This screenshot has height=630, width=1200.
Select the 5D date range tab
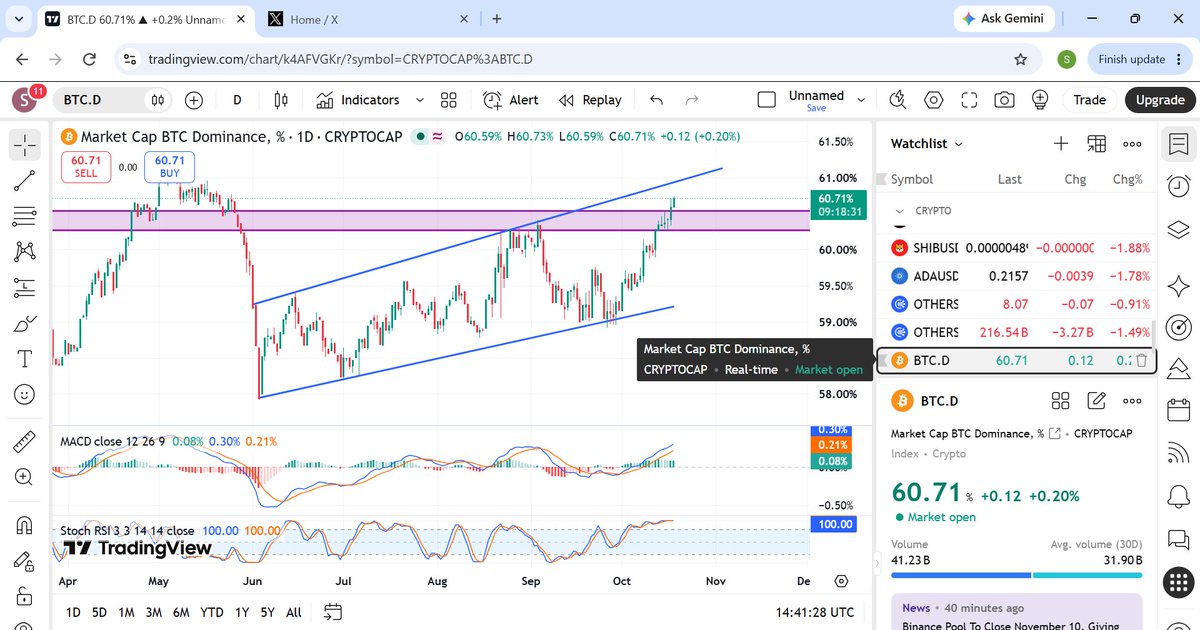100,612
